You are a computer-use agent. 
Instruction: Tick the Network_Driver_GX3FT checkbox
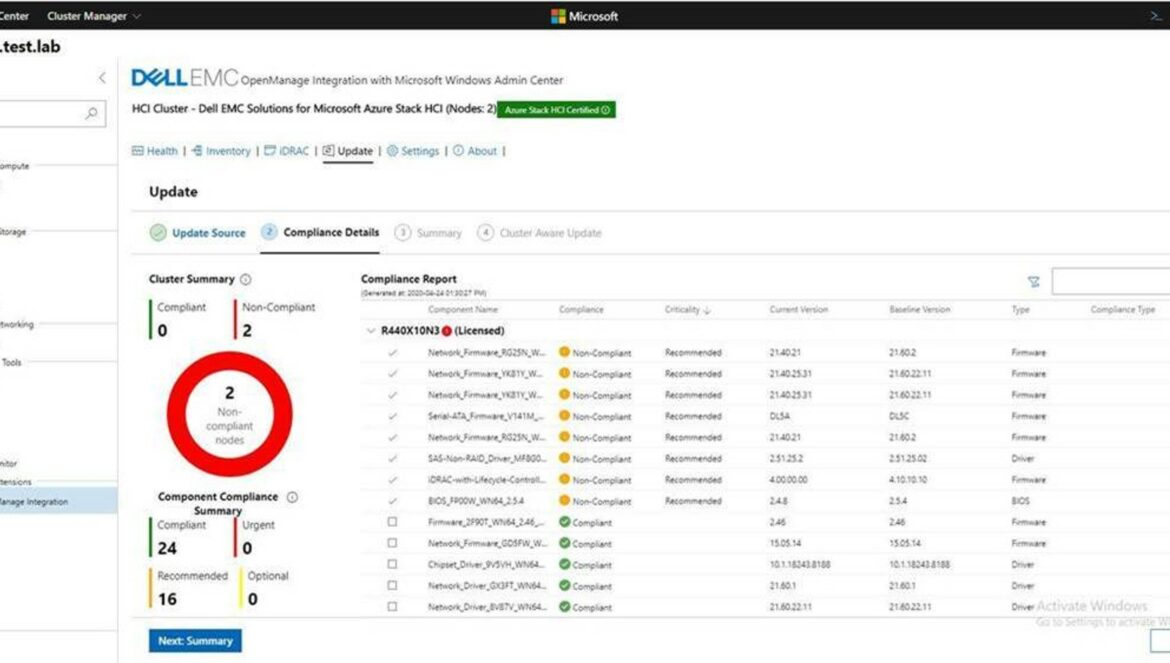[x=392, y=585]
